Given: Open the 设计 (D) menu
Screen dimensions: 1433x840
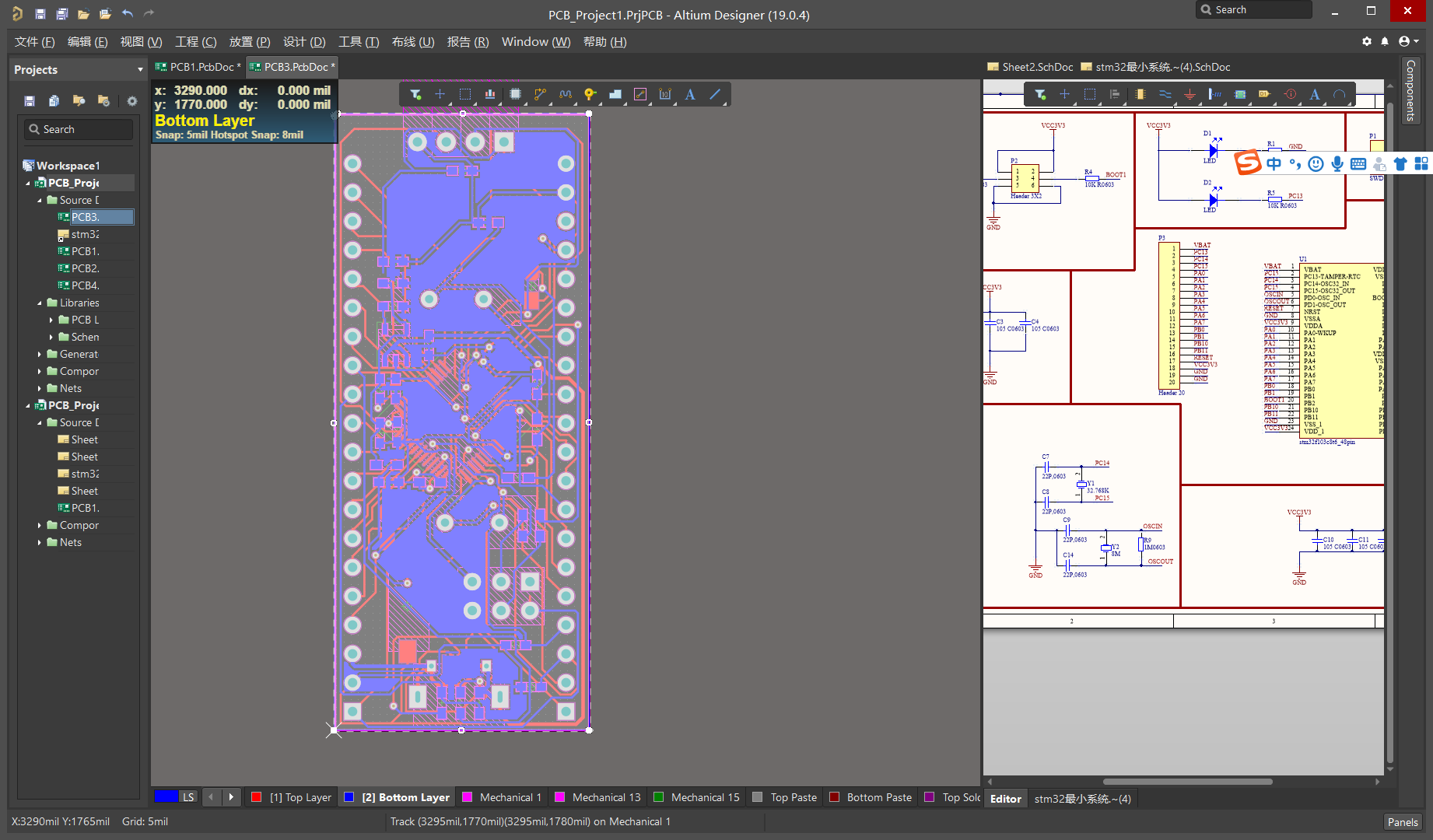Looking at the screenshot, I should tap(304, 41).
